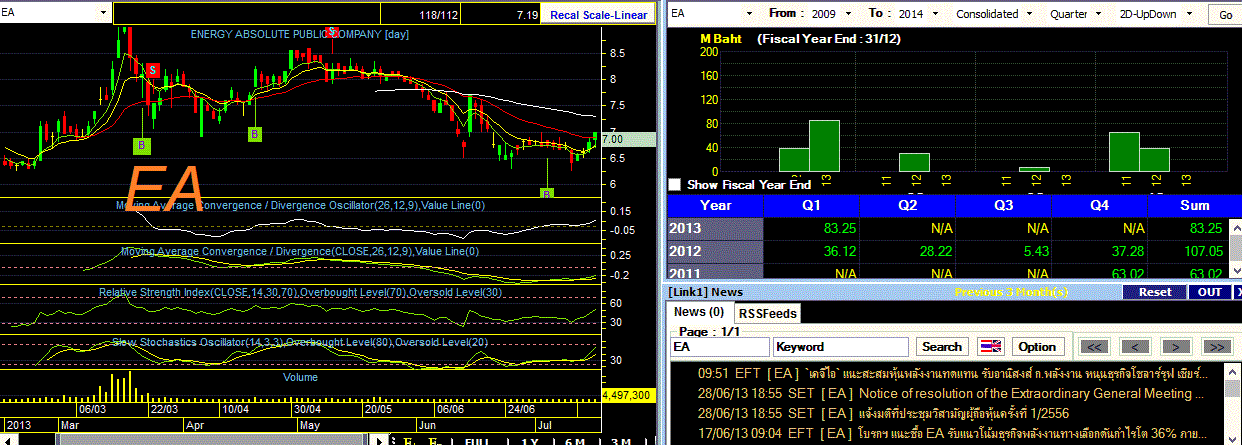The width and height of the screenshot is (1247, 445).
Task: Open the EA symbol dropdown in financial panel
Action: [x=747, y=14]
